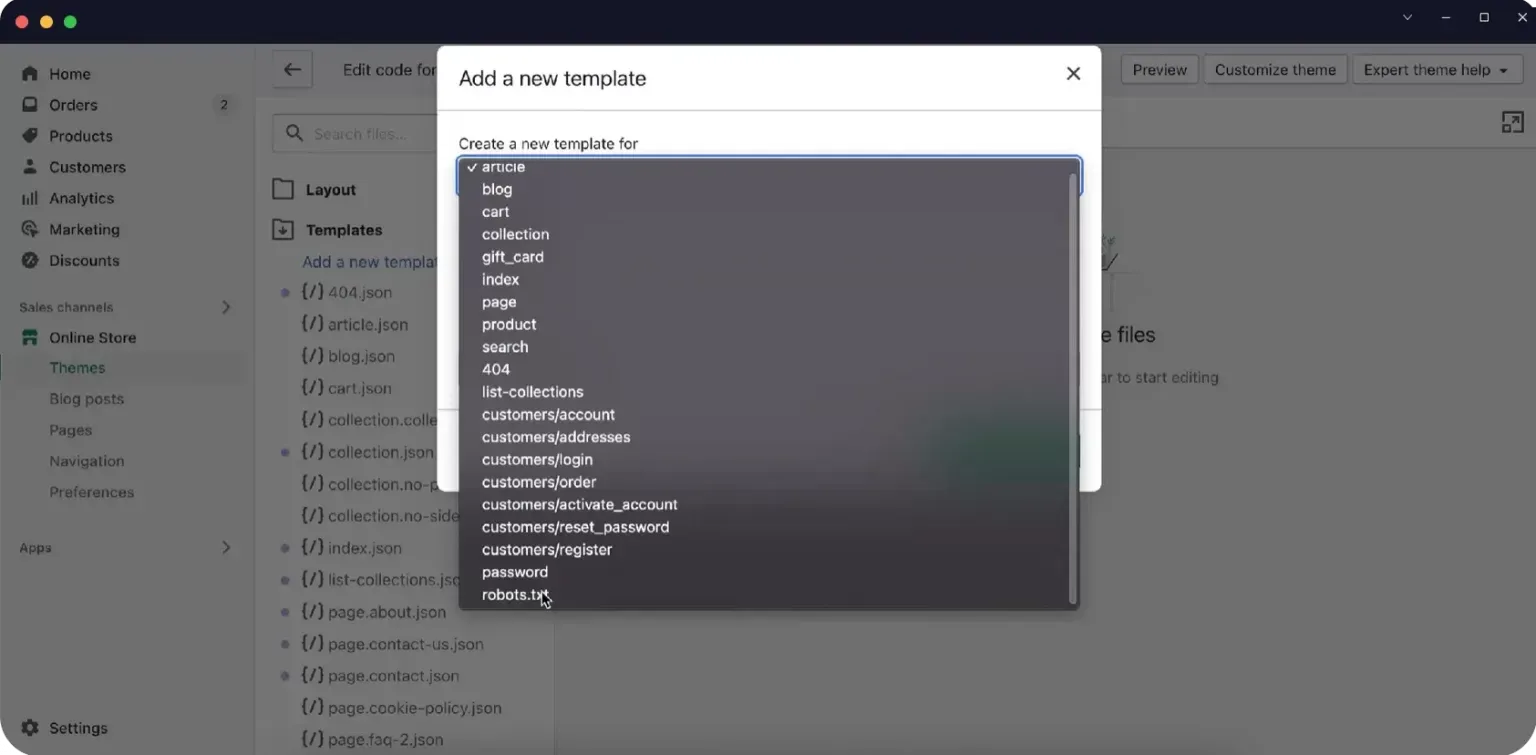Click the file icon beside page.about.json
The width and height of the screenshot is (1536, 755).
312,612
